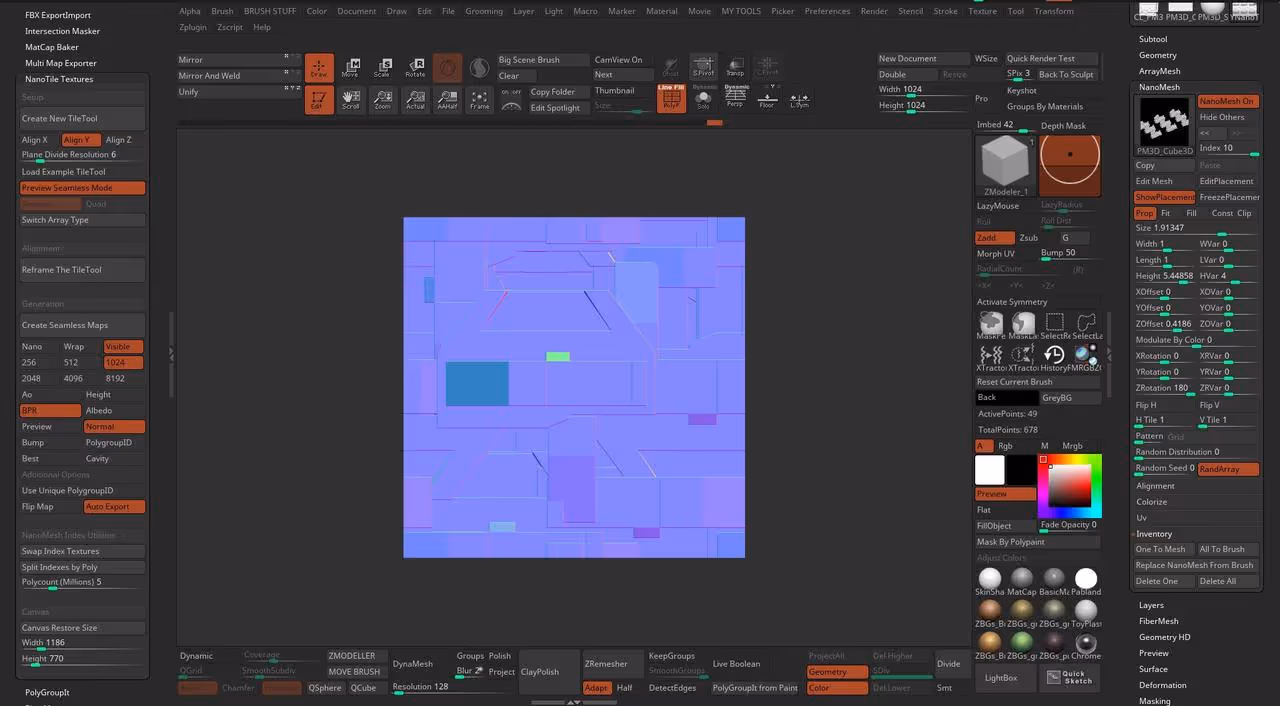Expand the Subtool palette section

1153,39
